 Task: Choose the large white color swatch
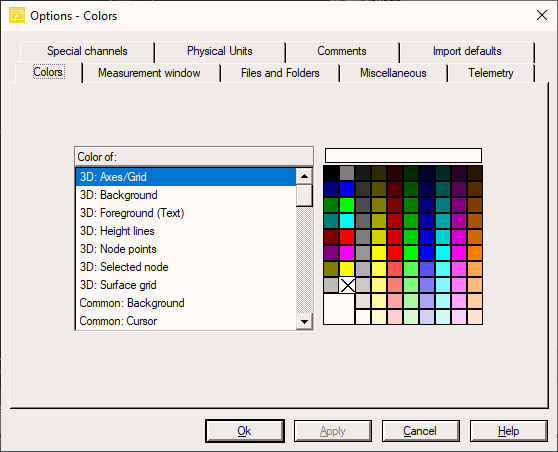pos(339,309)
